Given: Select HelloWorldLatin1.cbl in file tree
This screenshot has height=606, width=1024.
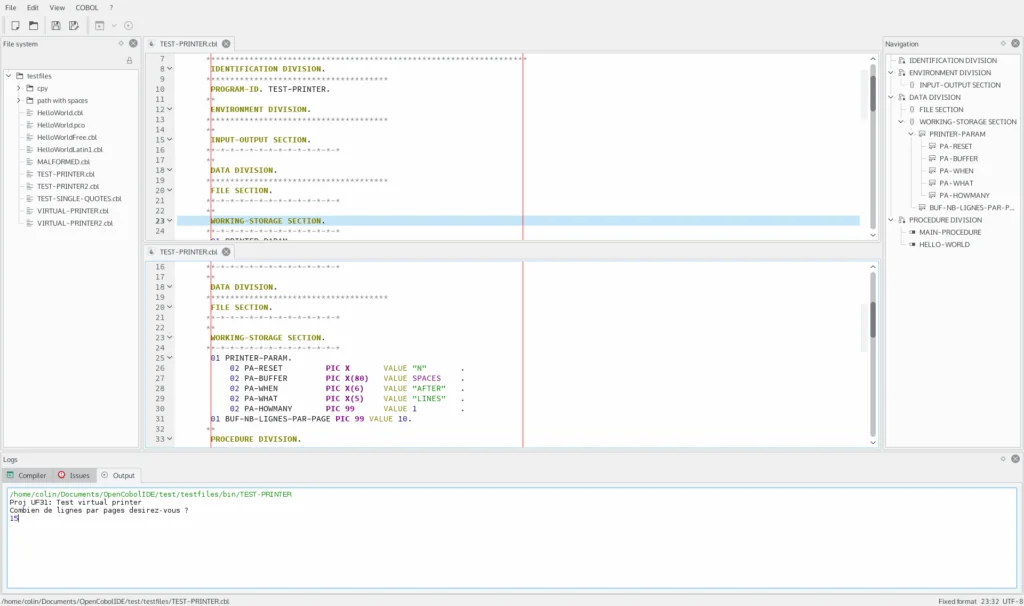Looking at the screenshot, I should click(x=70, y=150).
